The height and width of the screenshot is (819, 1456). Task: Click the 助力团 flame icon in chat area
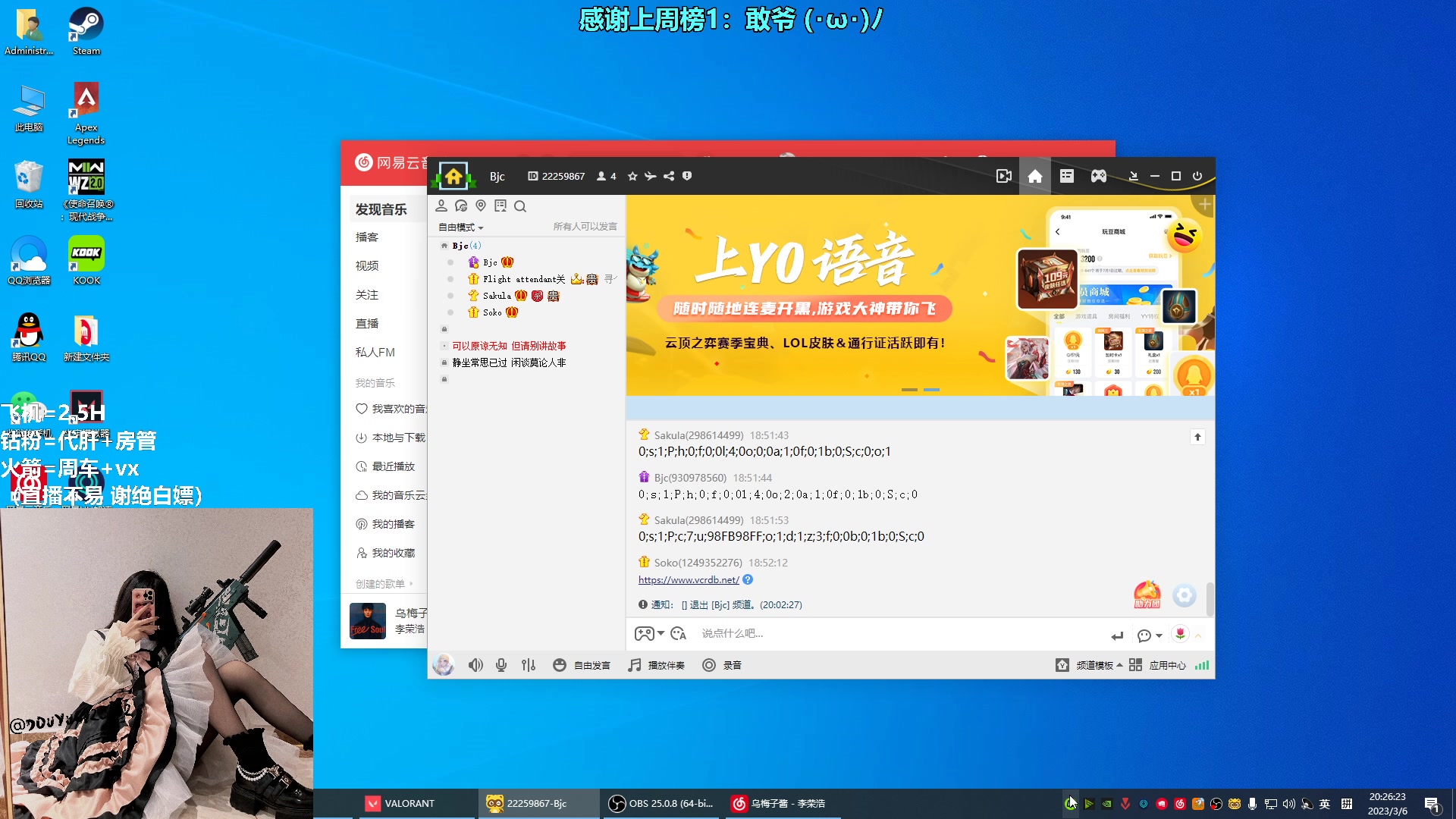(x=1147, y=595)
